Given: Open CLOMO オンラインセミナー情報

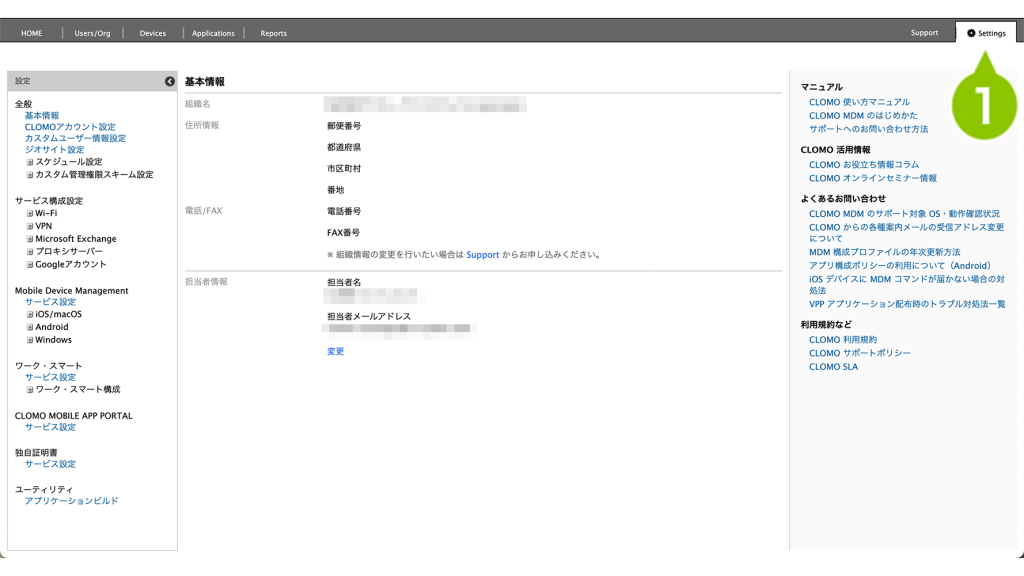Looking at the screenshot, I should click(873, 178).
